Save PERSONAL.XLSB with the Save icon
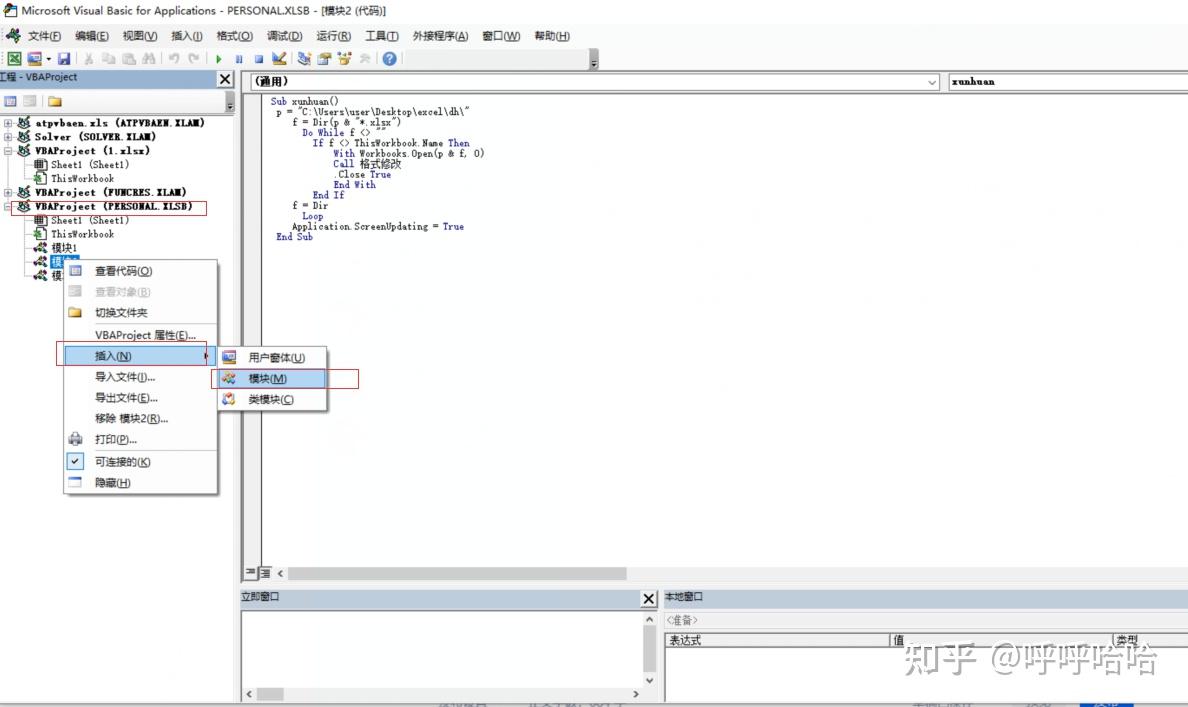This screenshot has height=707, width=1188. [x=63, y=57]
